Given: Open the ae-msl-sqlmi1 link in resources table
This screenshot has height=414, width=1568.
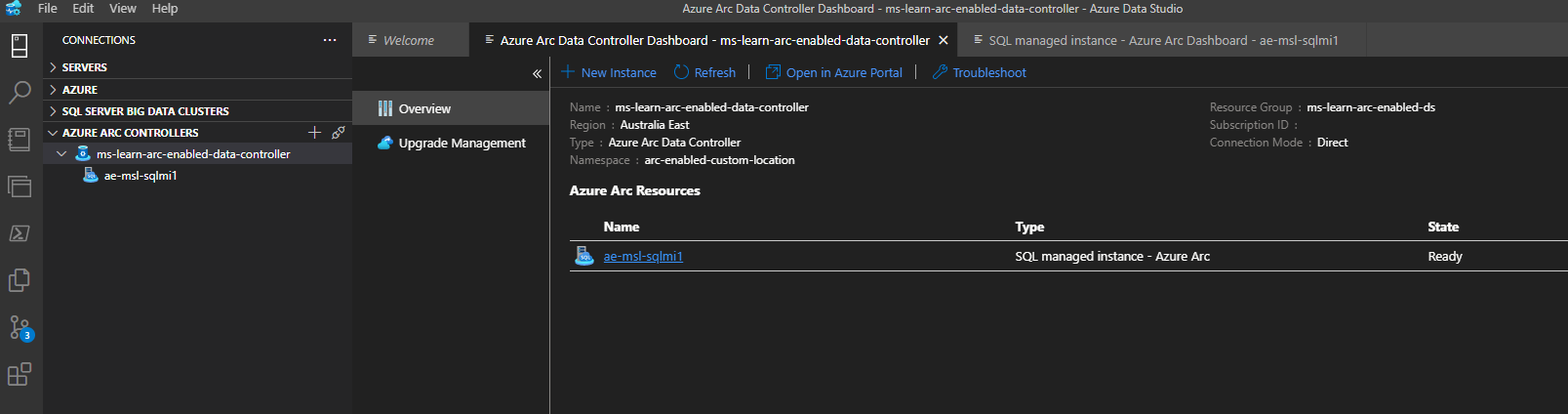Looking at the screenshot, I should pyautogui.click(x=643, y=256).
